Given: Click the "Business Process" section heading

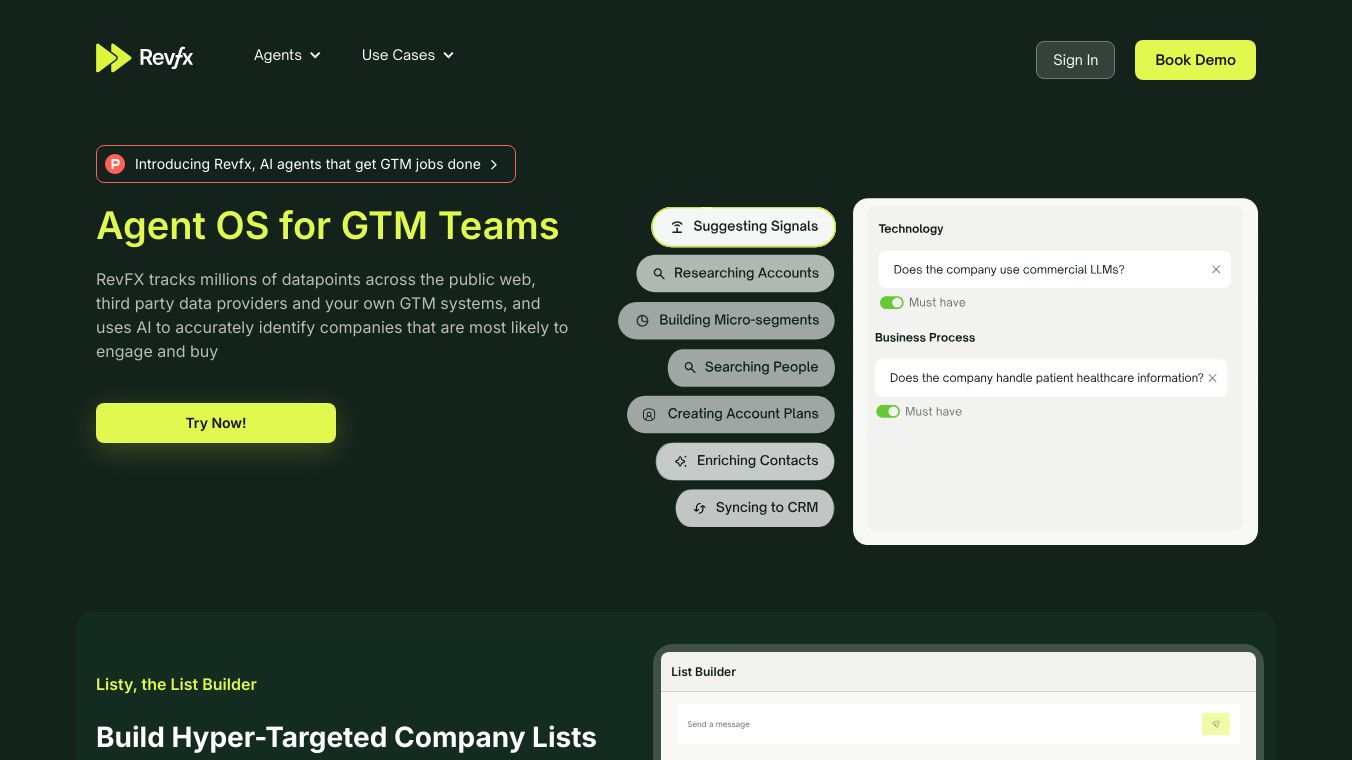Looking at the screenshot, I should click(925, 338).
